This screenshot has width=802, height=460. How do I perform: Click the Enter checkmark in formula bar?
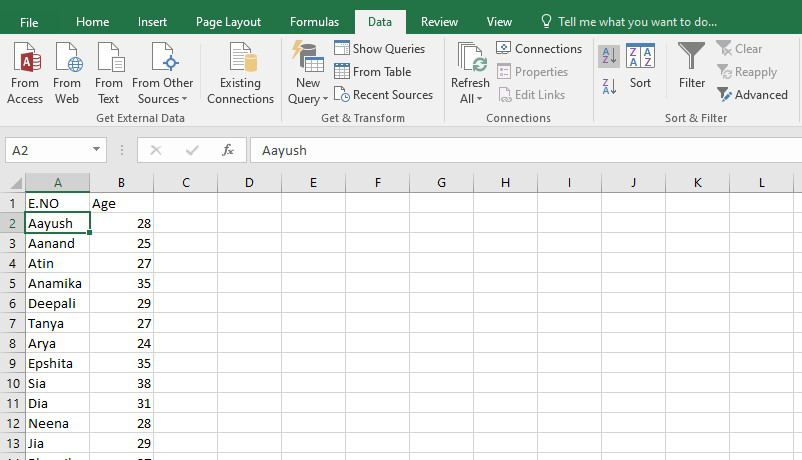pos(192,150)
